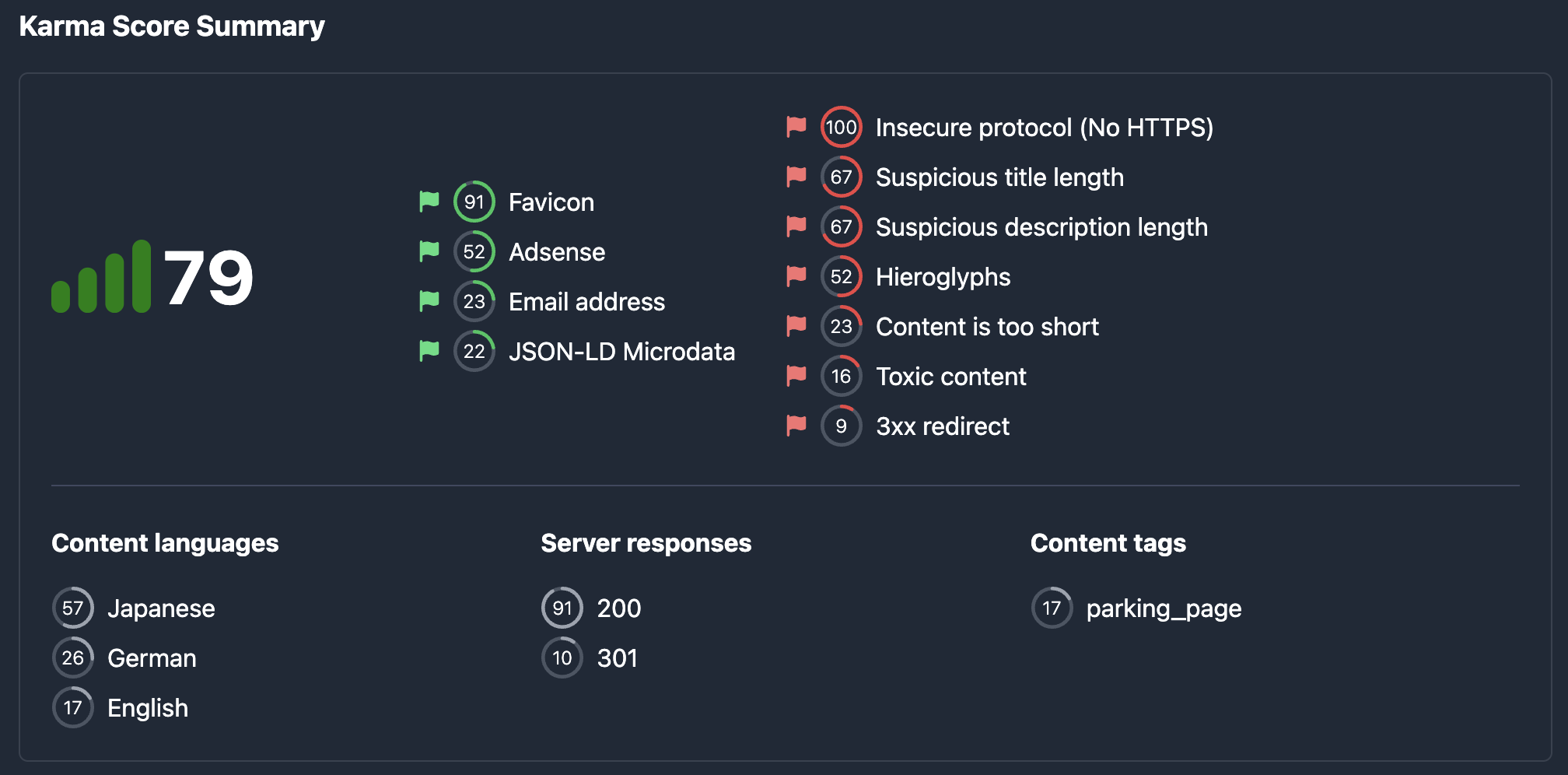Click the Japanese content language
This screenshot has height=775, width=1568.
[161, 608]
